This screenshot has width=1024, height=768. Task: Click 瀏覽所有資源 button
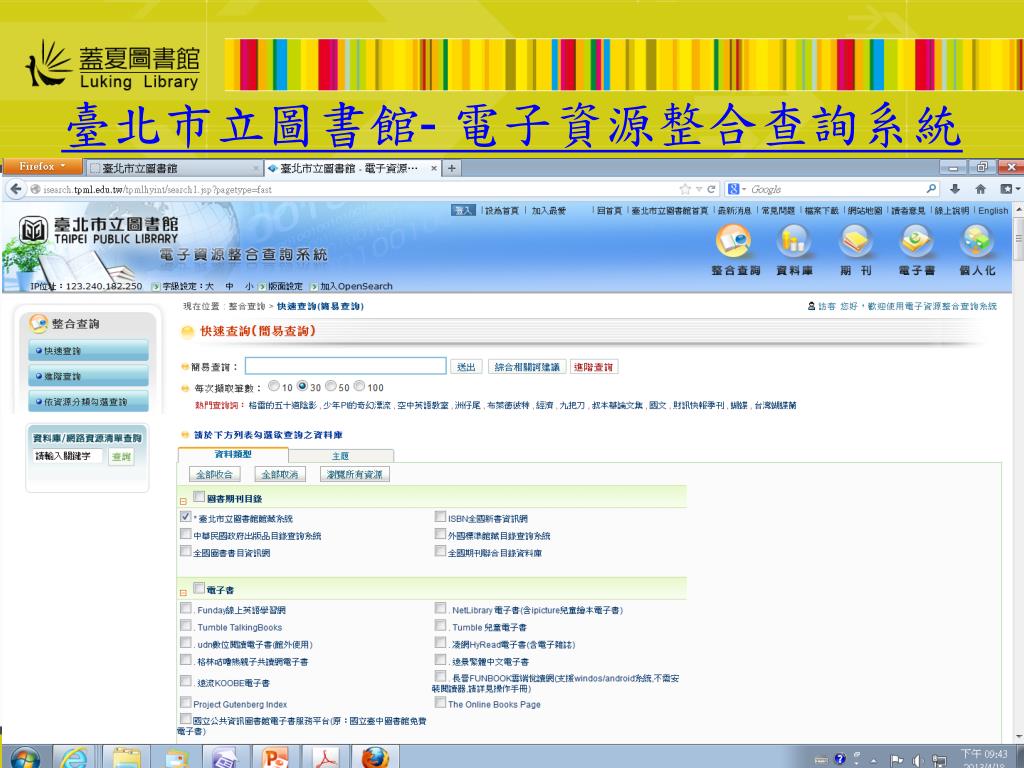tap(355, 474)
